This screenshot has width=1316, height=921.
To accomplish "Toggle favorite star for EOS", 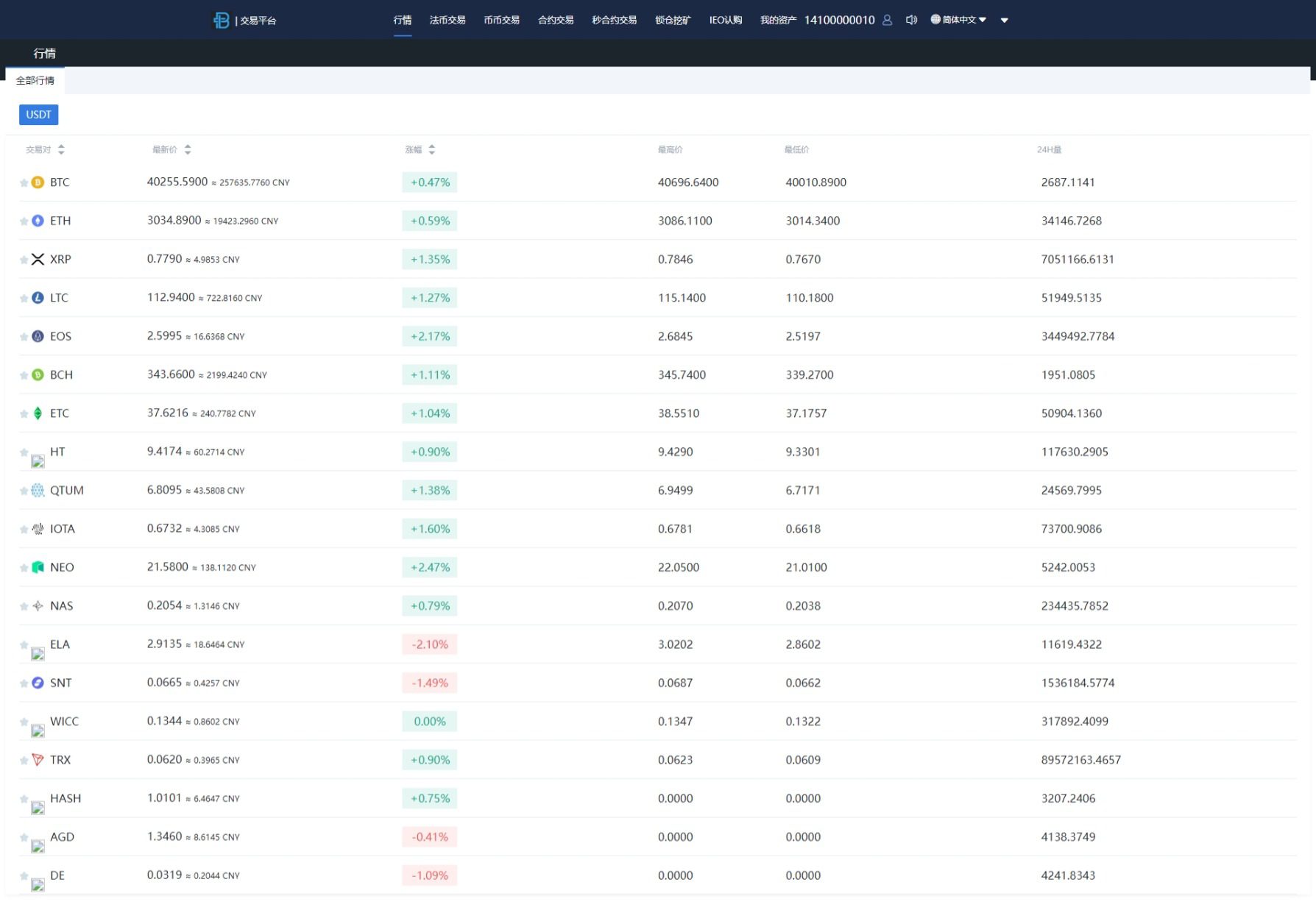I will tap(24, 337).
